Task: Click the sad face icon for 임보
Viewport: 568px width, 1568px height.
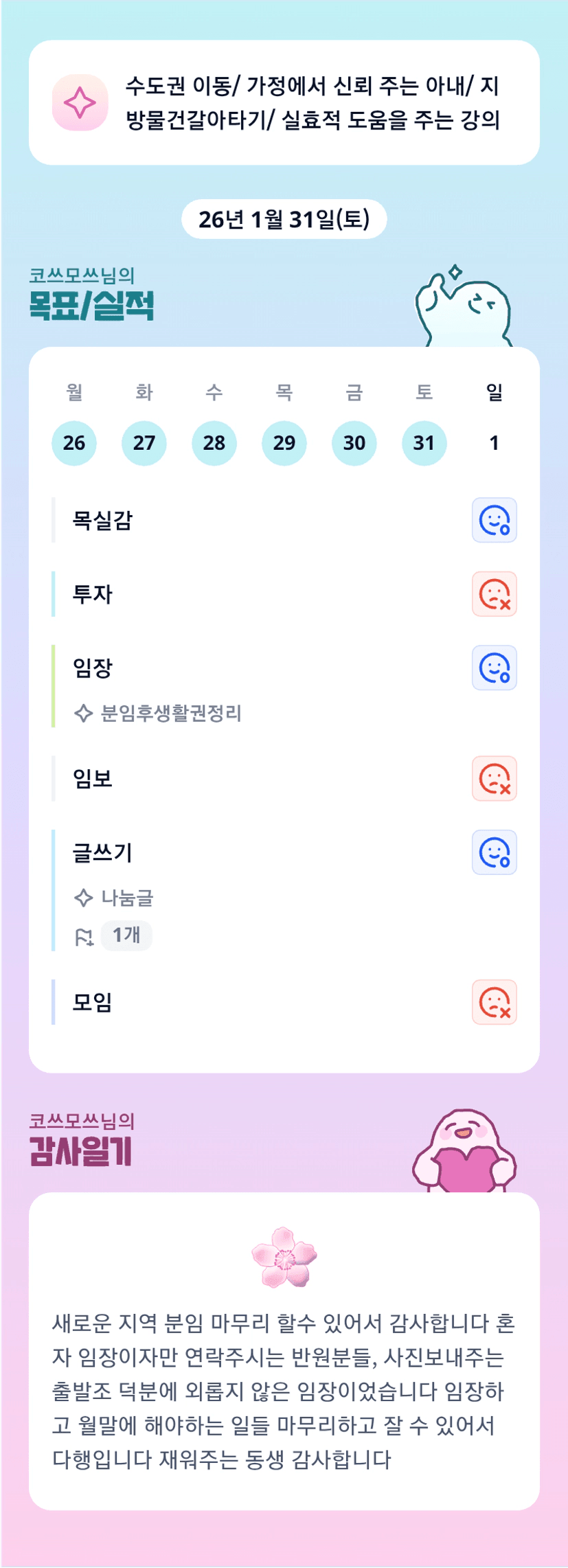Action: click(494, 779)
